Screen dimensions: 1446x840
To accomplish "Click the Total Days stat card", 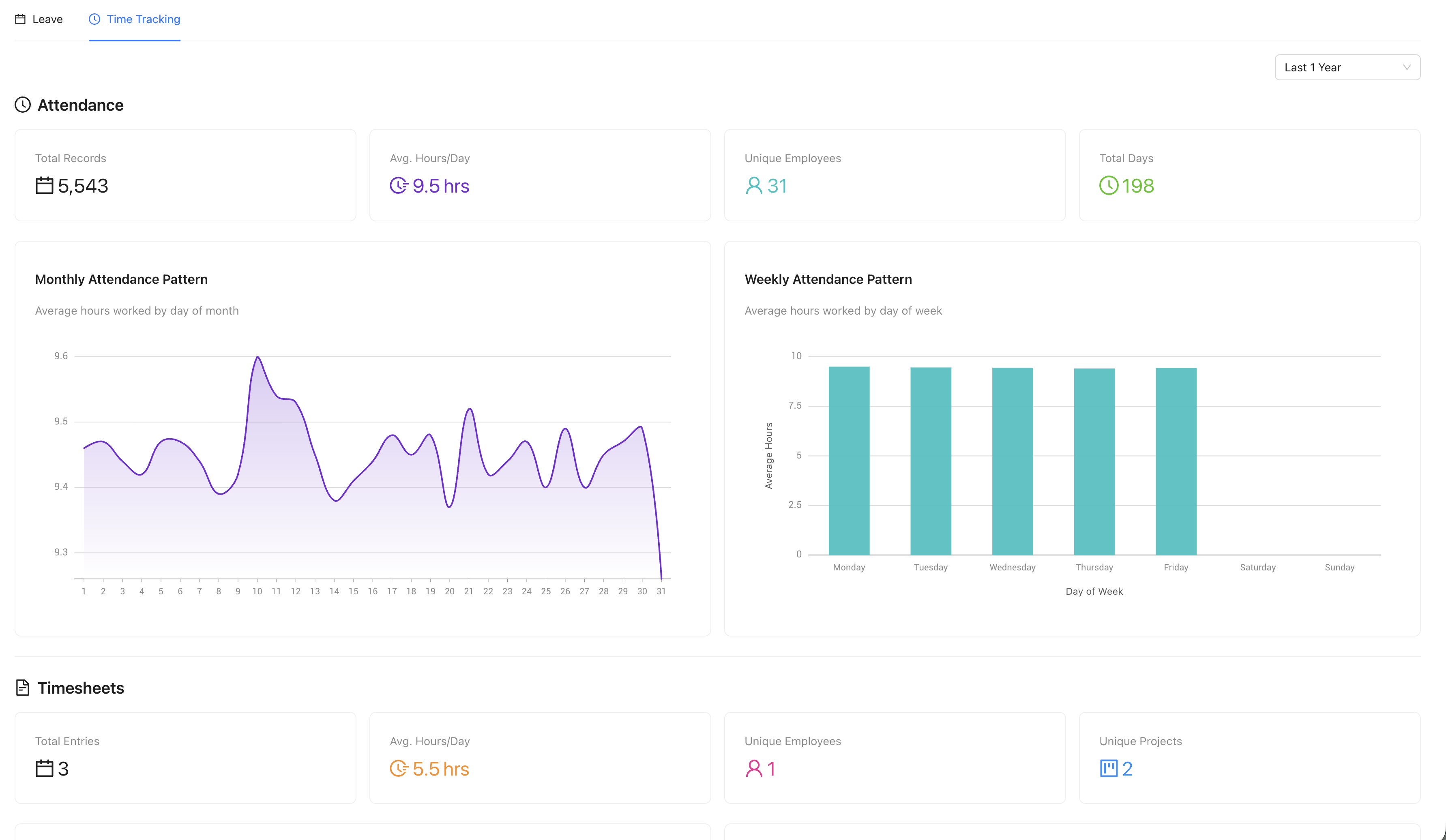I will 1249,175.
